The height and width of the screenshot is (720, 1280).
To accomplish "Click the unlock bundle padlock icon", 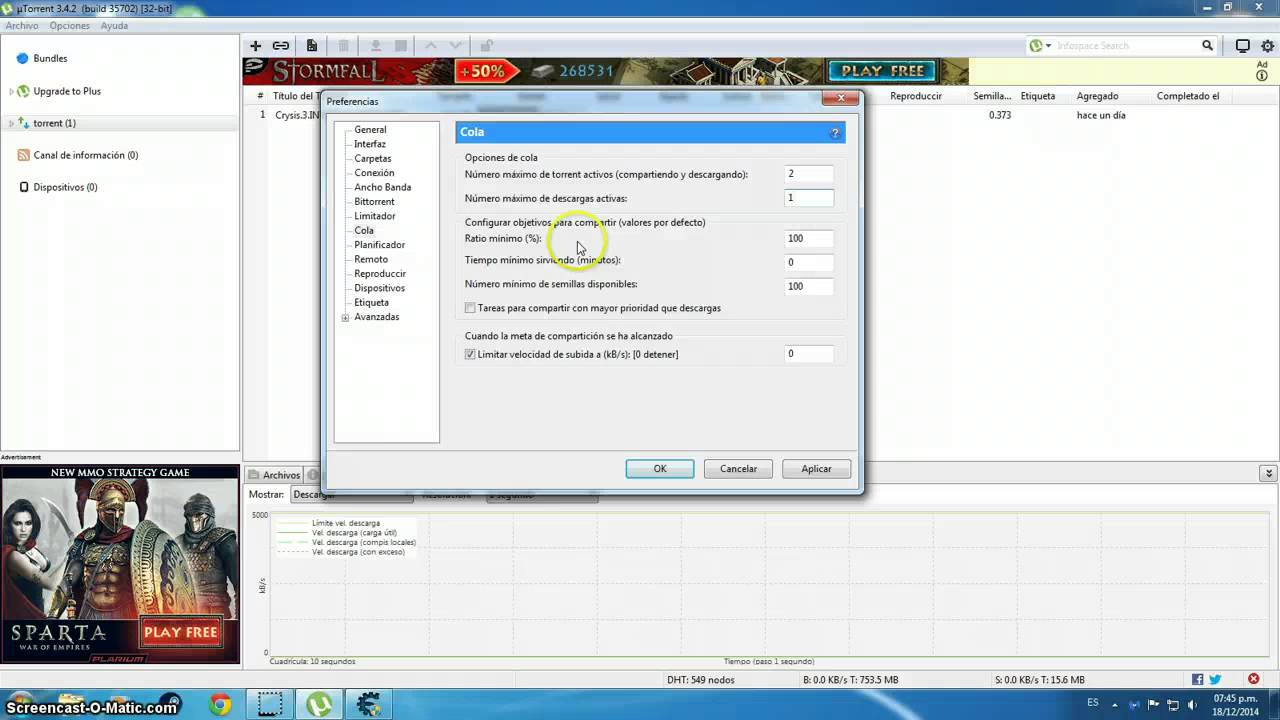I will tap(487, 46).
